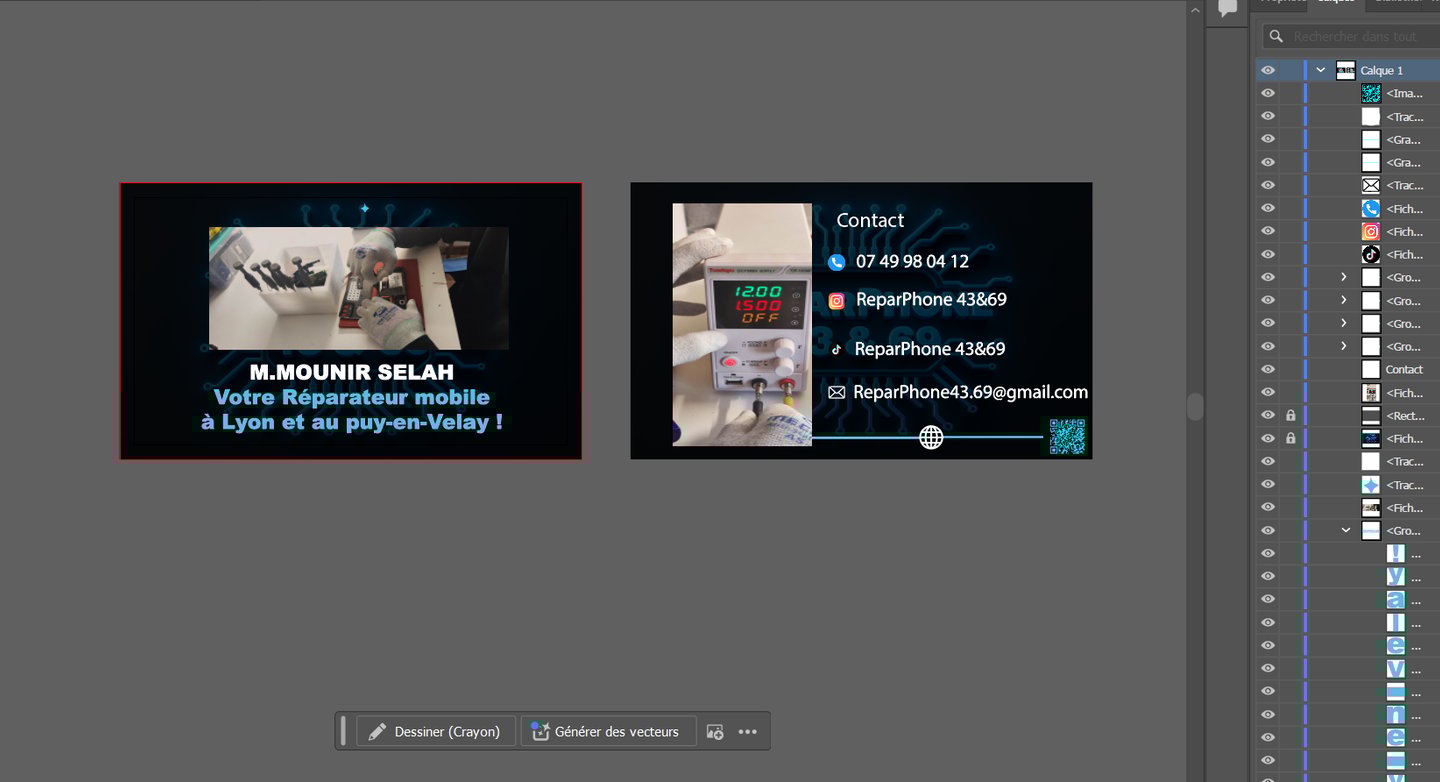This screenshot has width=1440, height=782.
Task: Collapse the expanded group above the "!" letter row
Action: click(x=1346, y=530)
